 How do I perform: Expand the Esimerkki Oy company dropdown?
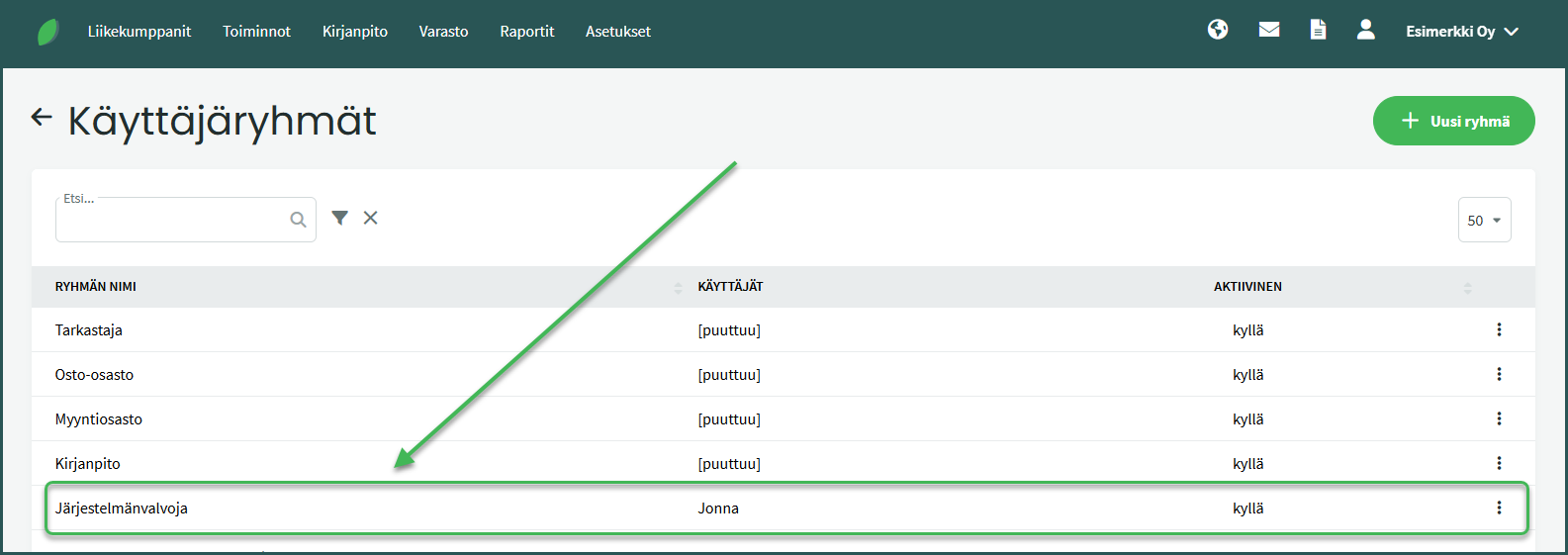coord(1461,32)
